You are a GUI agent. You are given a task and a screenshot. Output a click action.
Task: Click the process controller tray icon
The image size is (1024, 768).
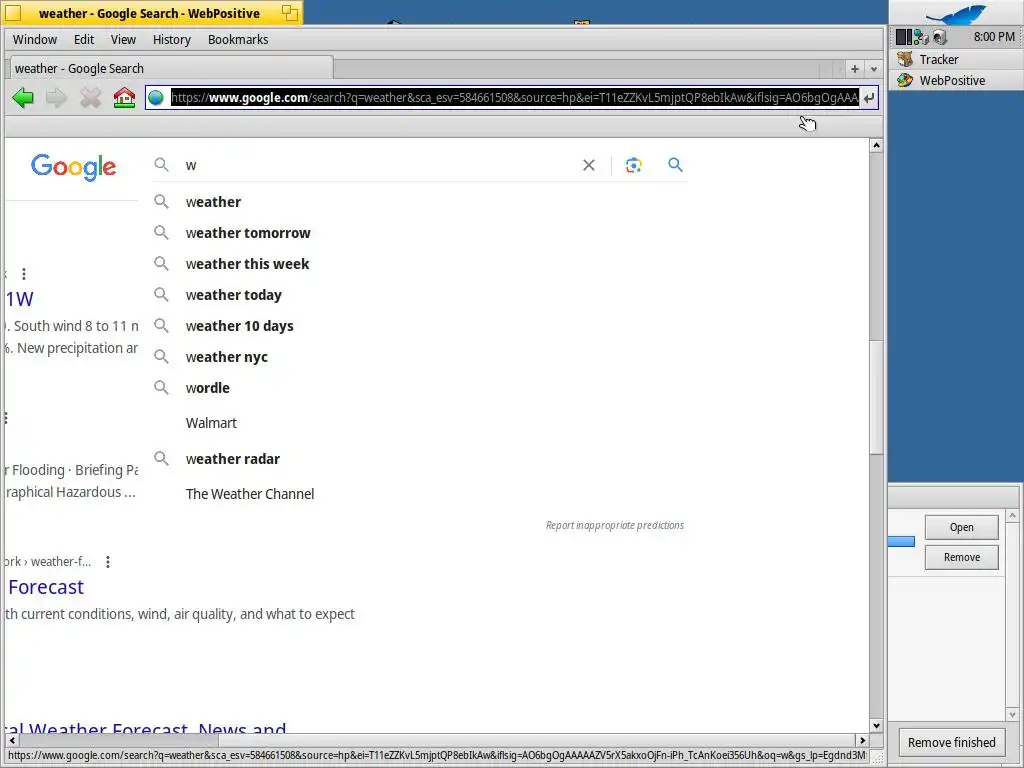click(x=904, y=37)
